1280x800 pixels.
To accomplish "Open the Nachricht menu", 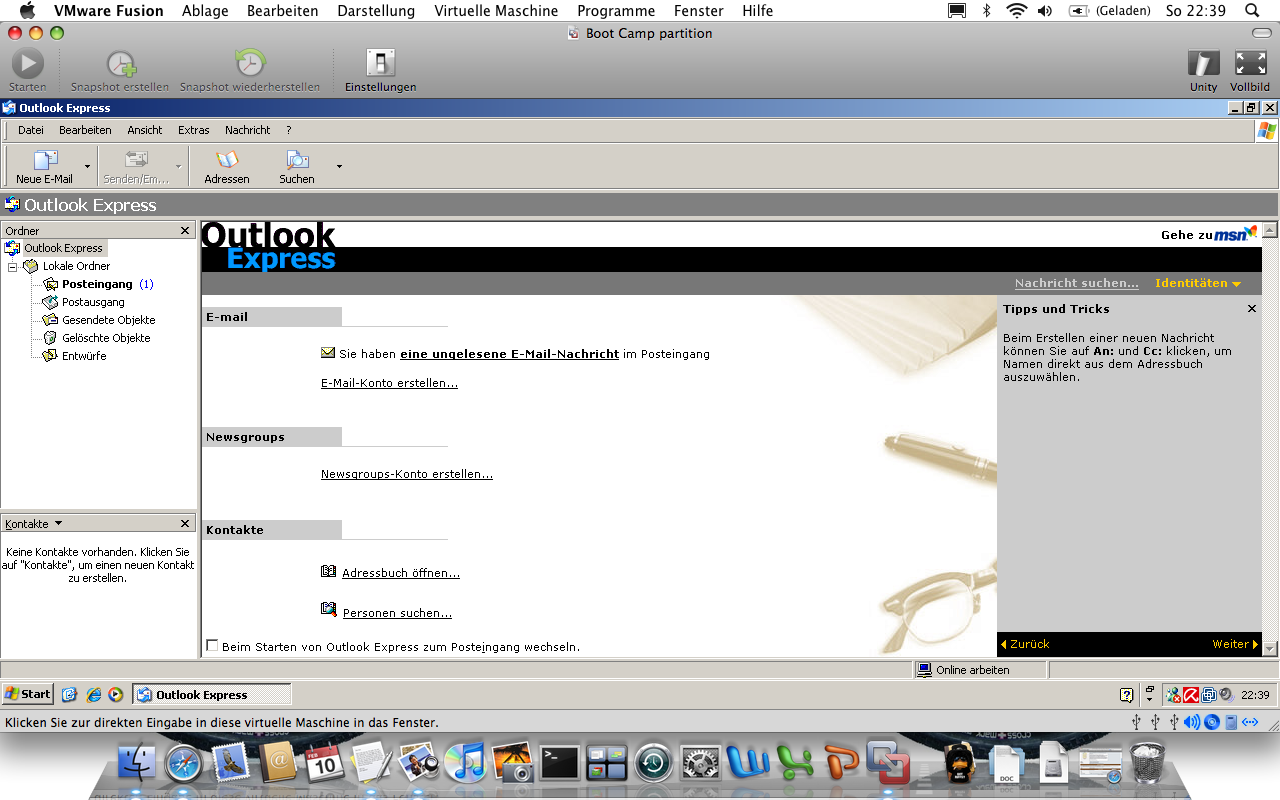I will point(248,130).
